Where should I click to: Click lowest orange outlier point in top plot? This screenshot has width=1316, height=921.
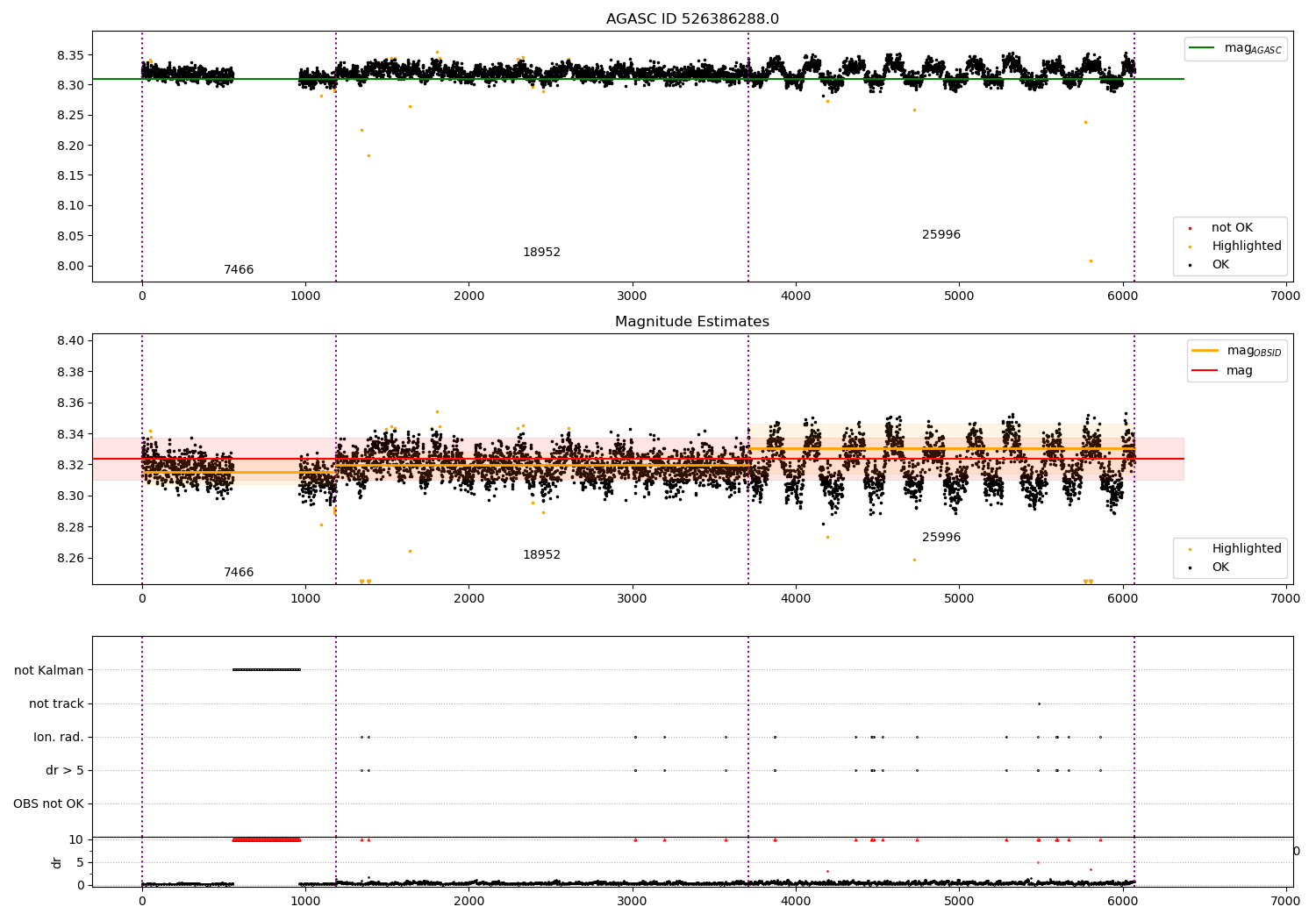(x=1091, y=261)
